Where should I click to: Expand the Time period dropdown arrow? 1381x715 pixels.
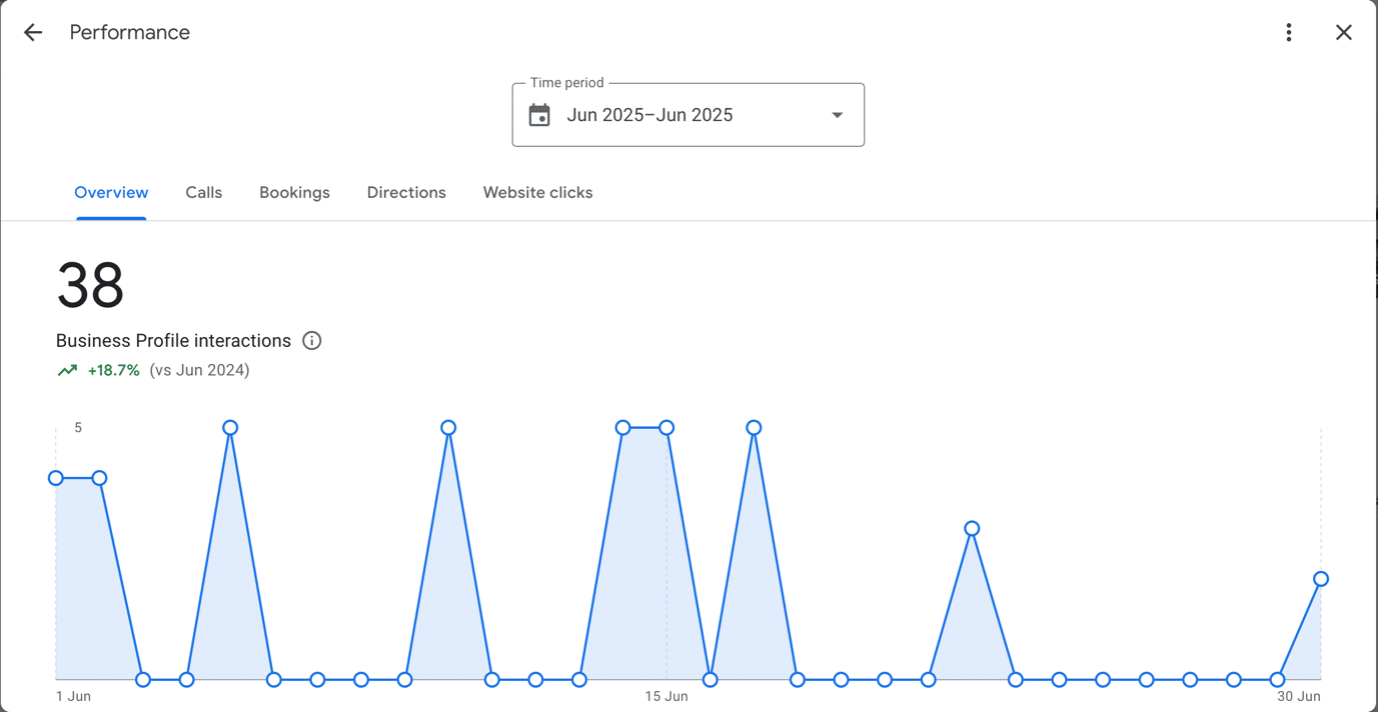click(x=837, y=115)
